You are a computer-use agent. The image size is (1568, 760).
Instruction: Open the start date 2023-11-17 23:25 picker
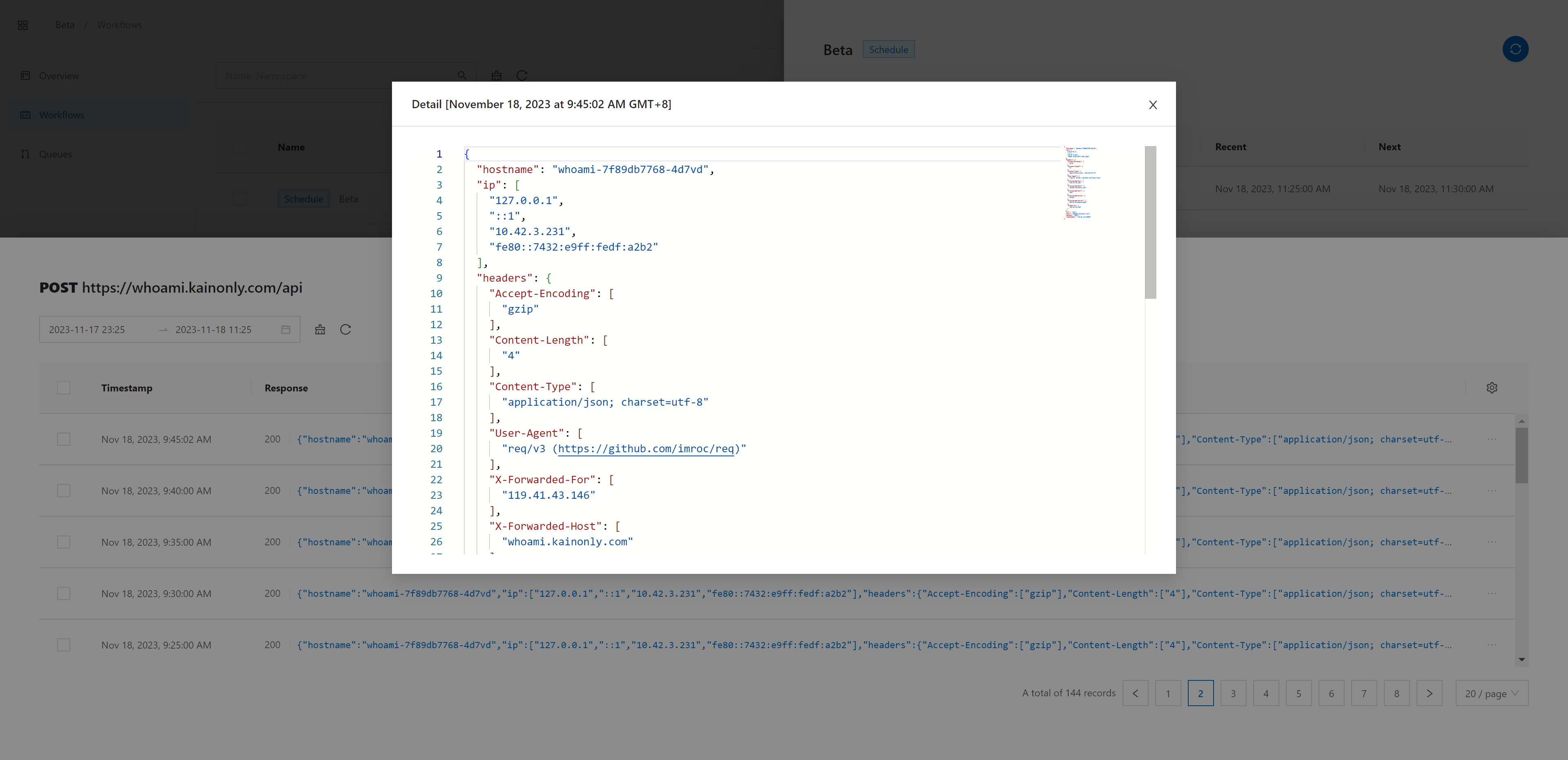(87, 329)
